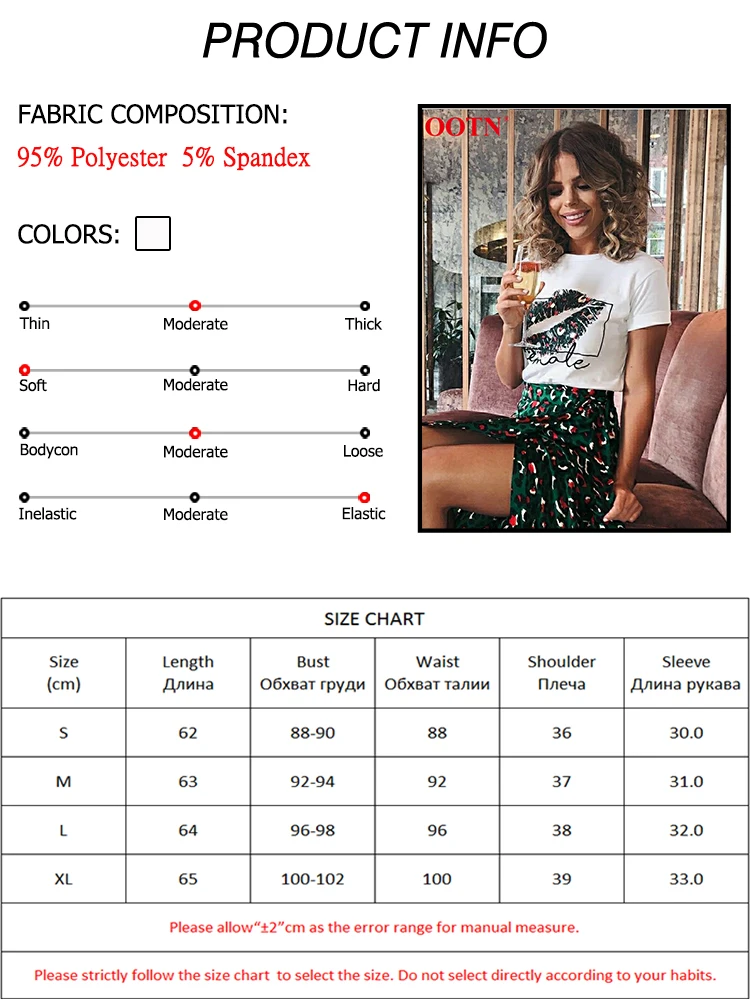
Task: Click the 95% Polyester 5% Spandex text
Action: click(163, 158)
